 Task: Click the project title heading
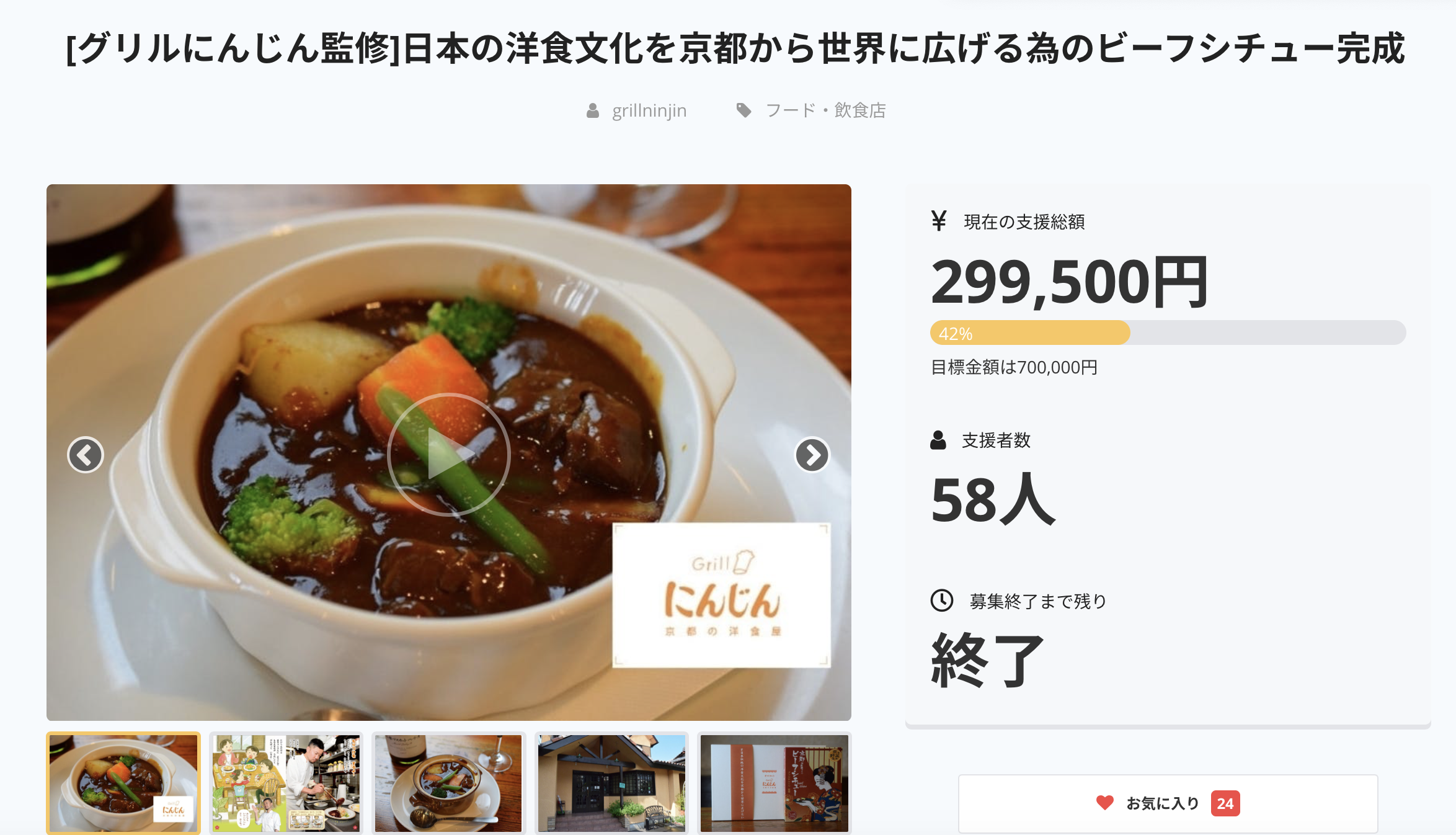point(735,48)
